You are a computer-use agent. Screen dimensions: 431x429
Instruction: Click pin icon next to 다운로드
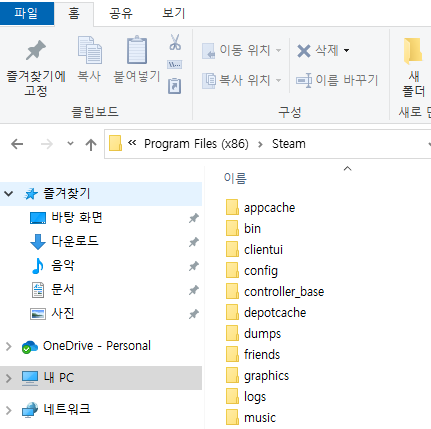tap(194, 242)
